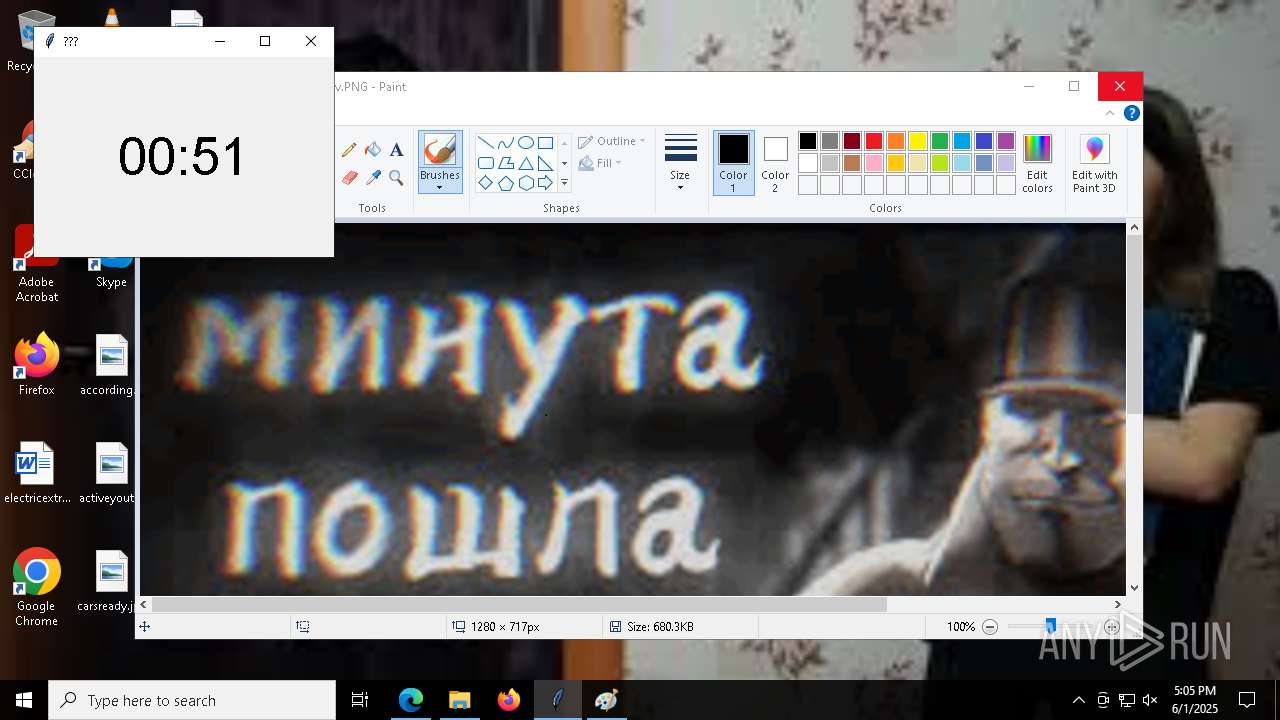The image size is (1280, 720).
Task: Select the Color picker eyedropper tool
Action: pos(373,178)
